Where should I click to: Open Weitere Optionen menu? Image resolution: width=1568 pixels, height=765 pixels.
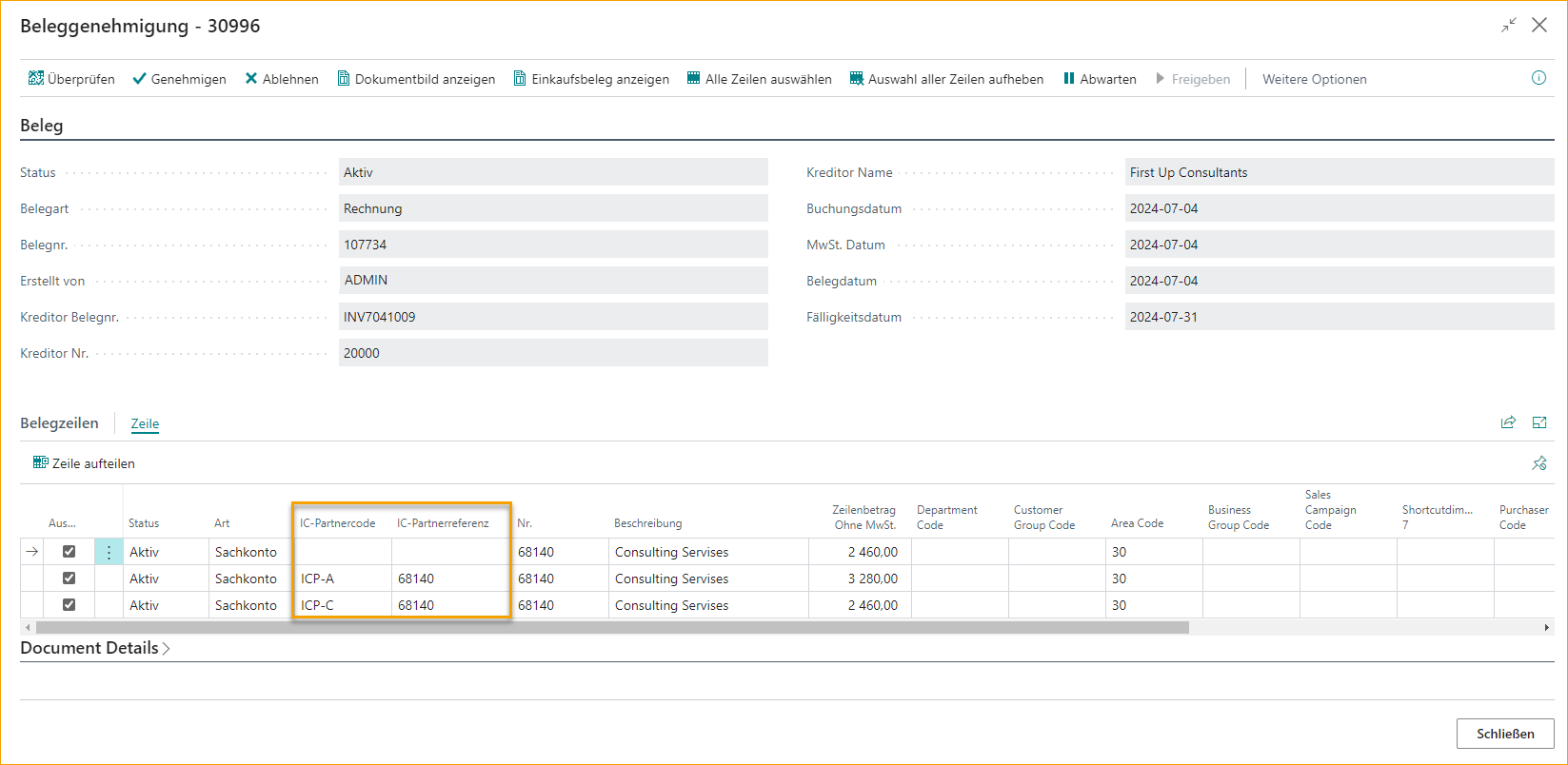click(1314, 79)
